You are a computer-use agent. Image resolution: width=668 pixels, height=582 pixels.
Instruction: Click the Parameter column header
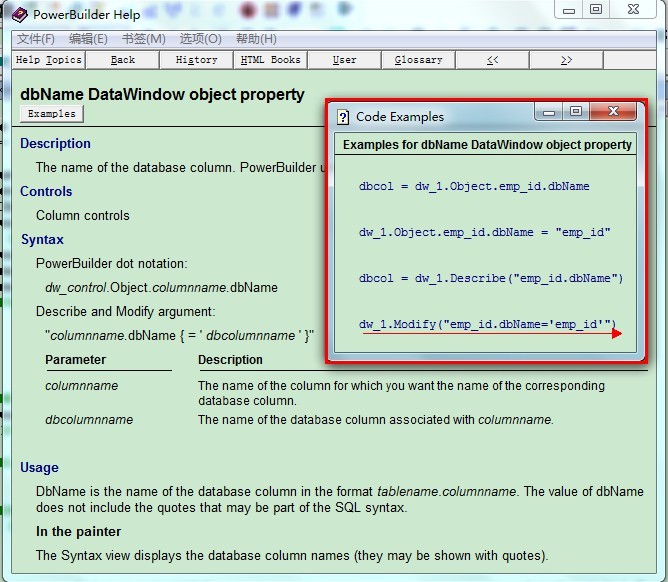[x=75, y=360]
